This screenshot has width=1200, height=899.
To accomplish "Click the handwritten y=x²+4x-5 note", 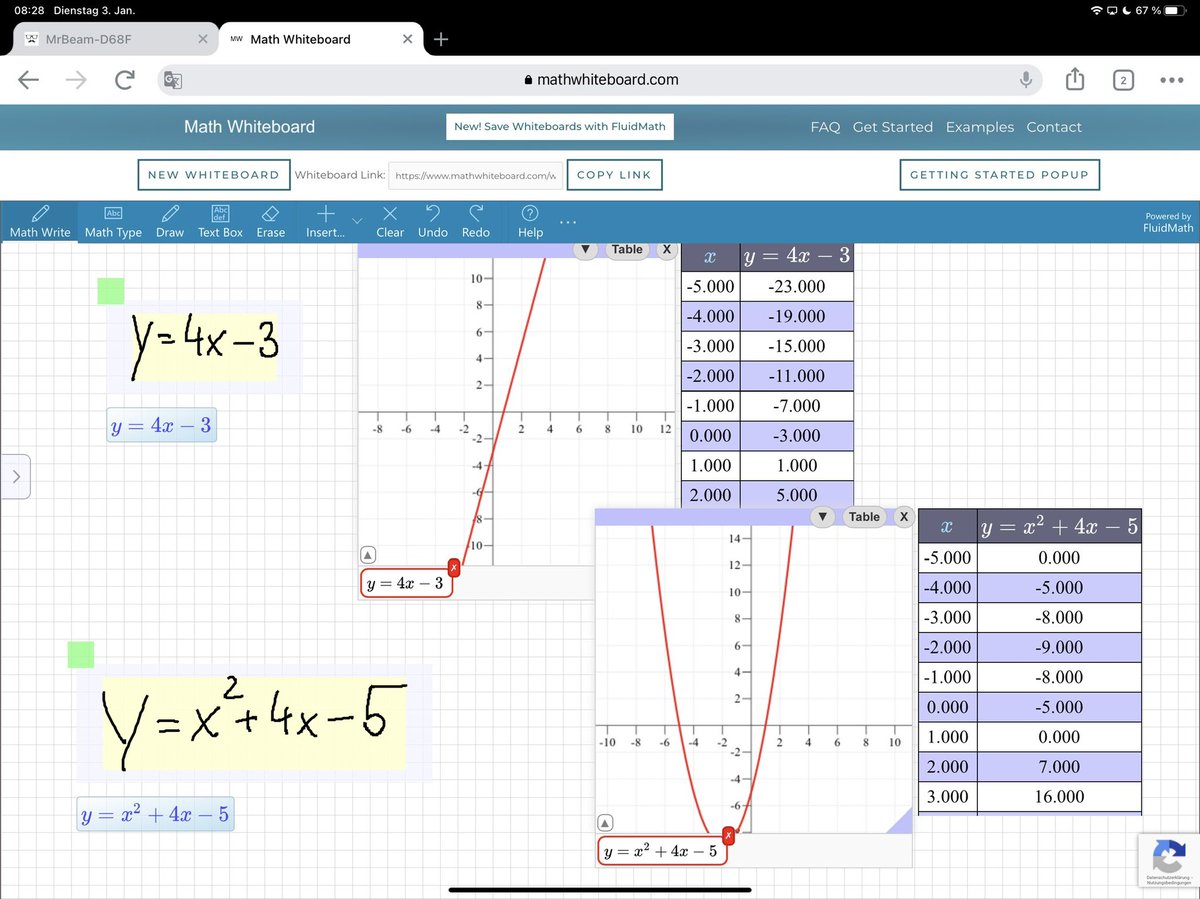I will click(254, 723).
